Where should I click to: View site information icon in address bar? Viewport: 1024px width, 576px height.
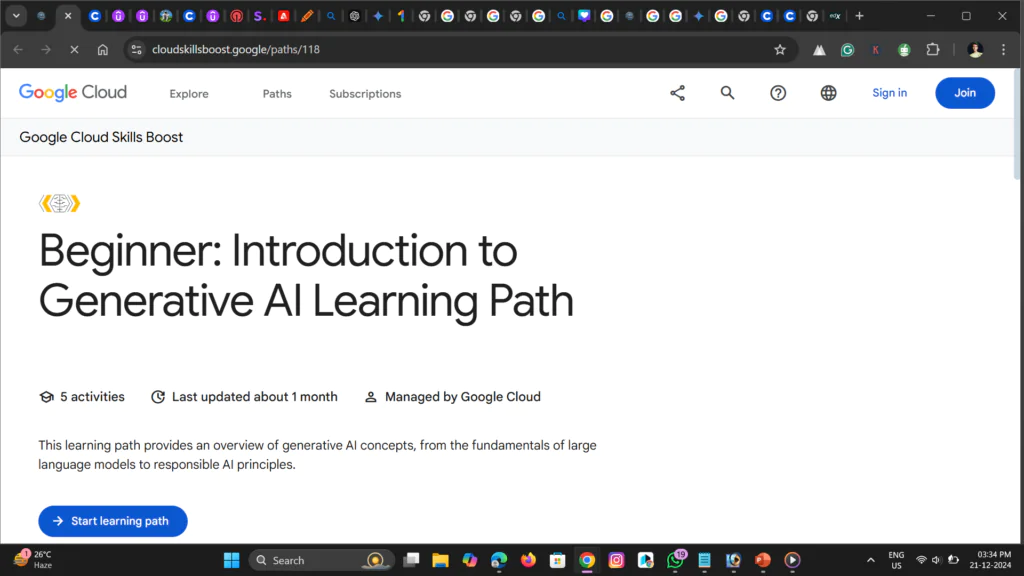[x=136, y=50]
